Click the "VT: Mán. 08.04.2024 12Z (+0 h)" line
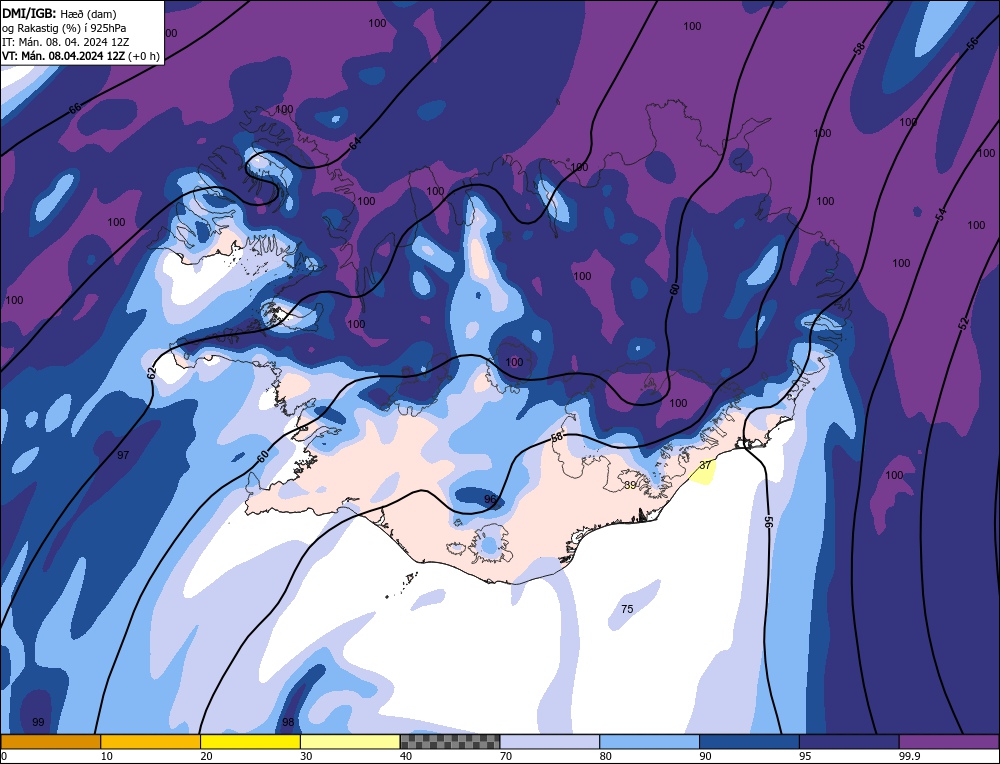 pyautogui.click(x=80, y=56)
